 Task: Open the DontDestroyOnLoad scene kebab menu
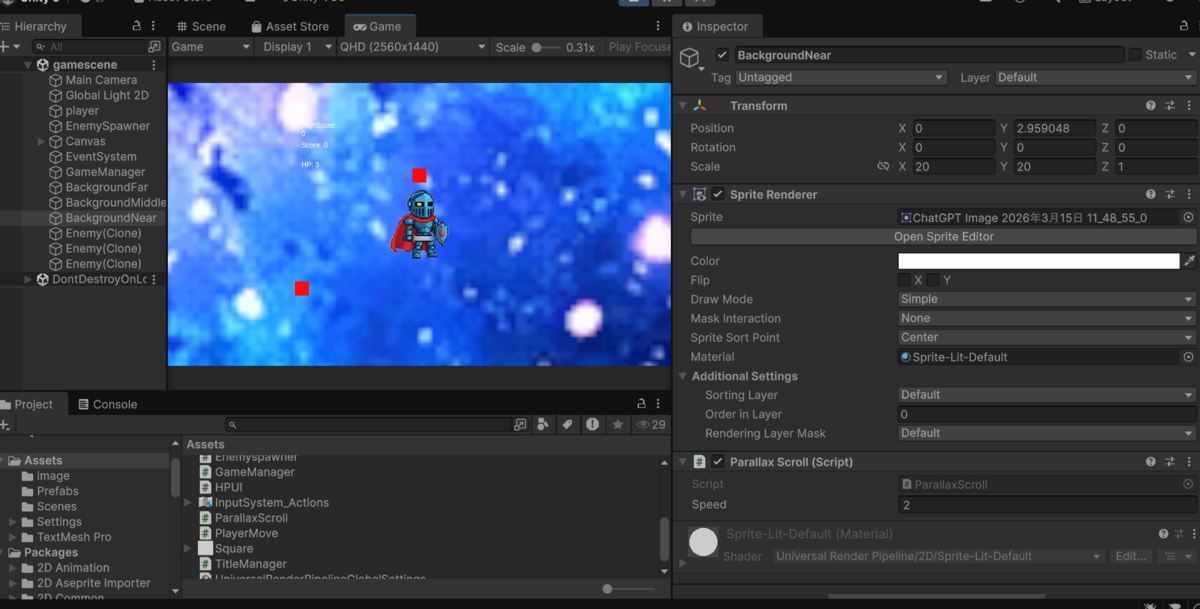[x=154, y=280]
